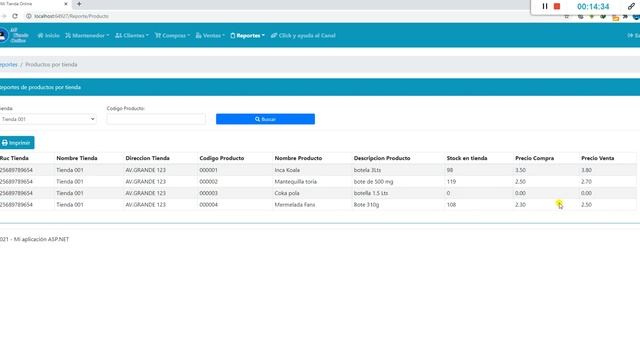Stop the recording with the red square

pos(557,7)
